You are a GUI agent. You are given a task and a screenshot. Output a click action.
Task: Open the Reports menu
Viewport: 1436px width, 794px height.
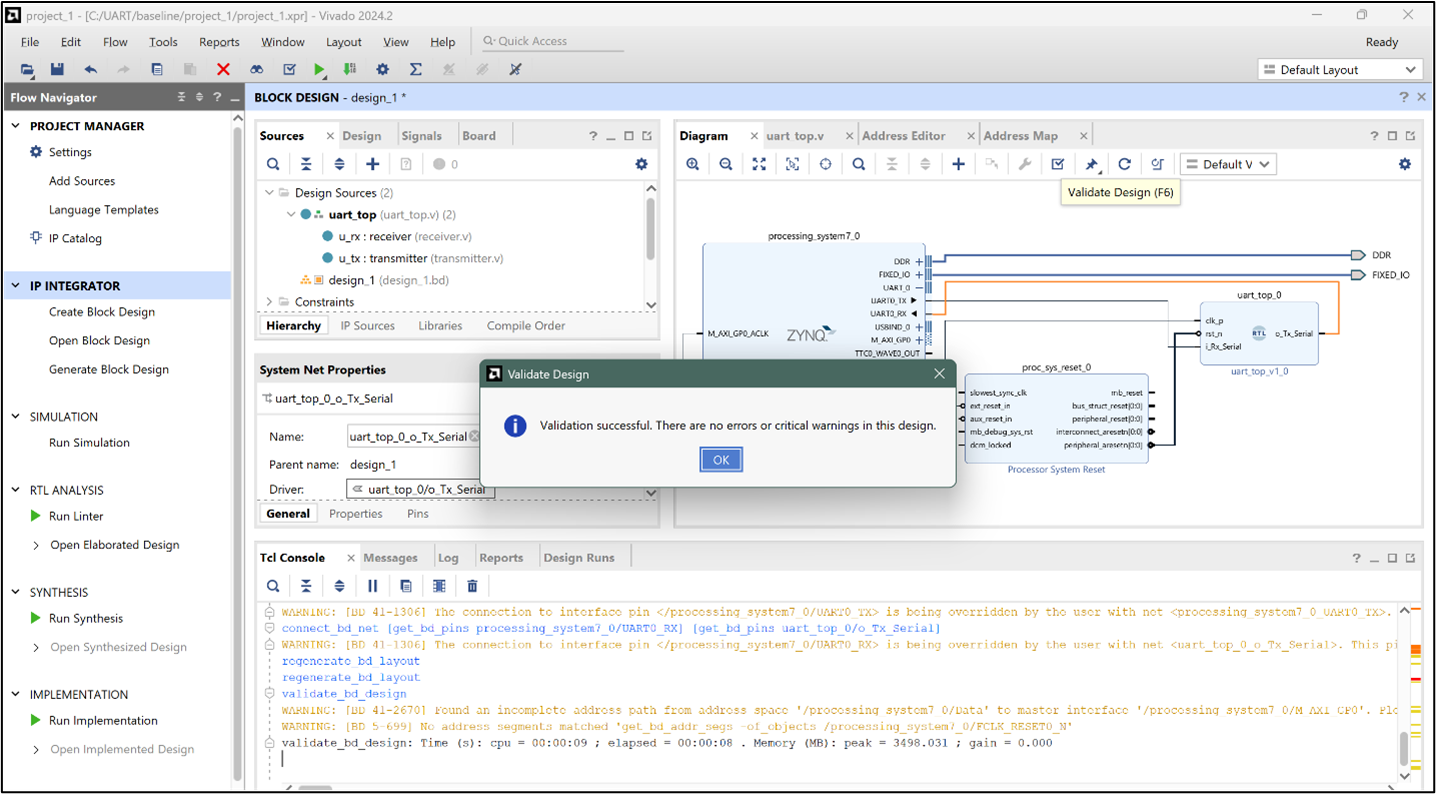click(218, 42)
